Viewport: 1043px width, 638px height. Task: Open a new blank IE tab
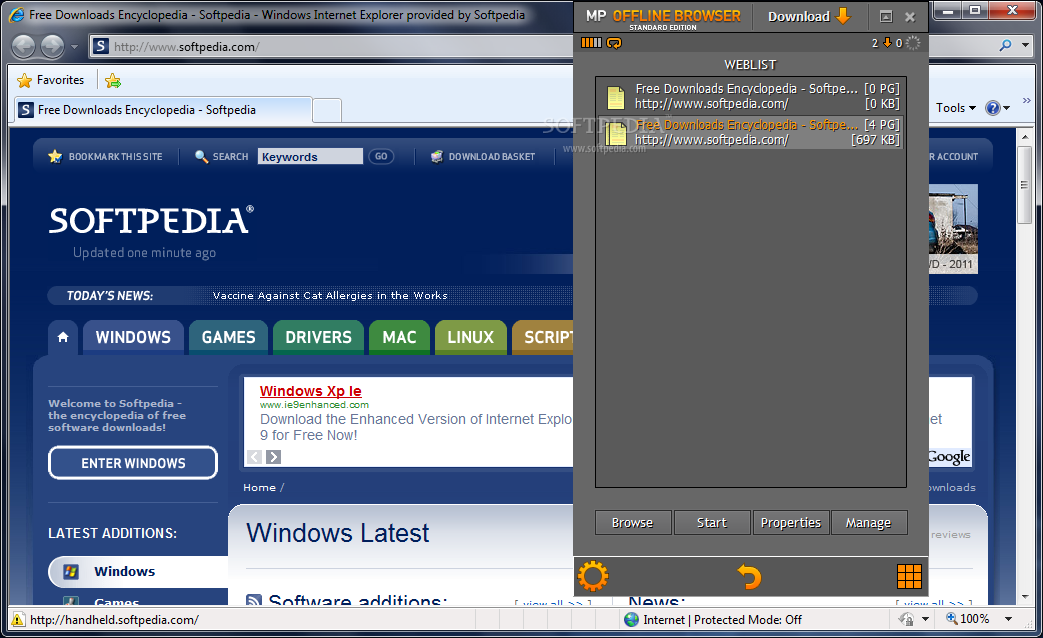tap(327, 110)
